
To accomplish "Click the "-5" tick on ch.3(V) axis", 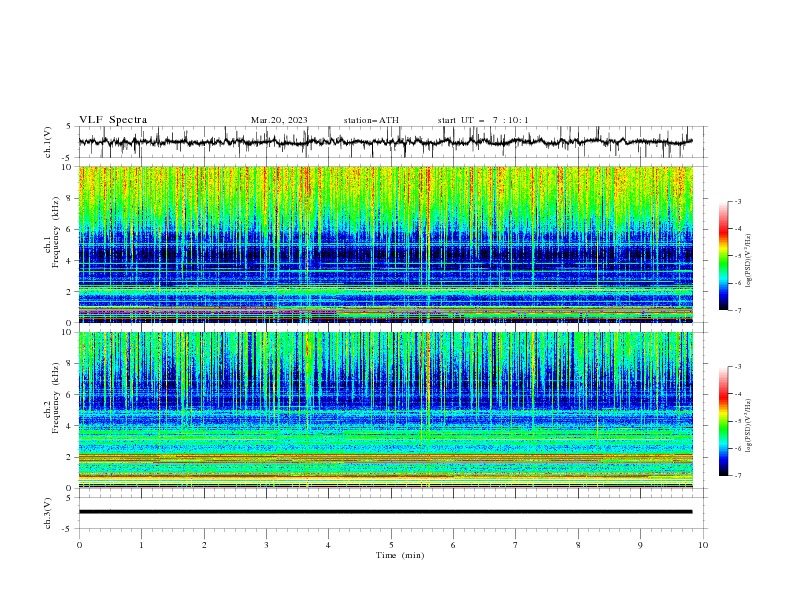I will click(x=68, y=529).
